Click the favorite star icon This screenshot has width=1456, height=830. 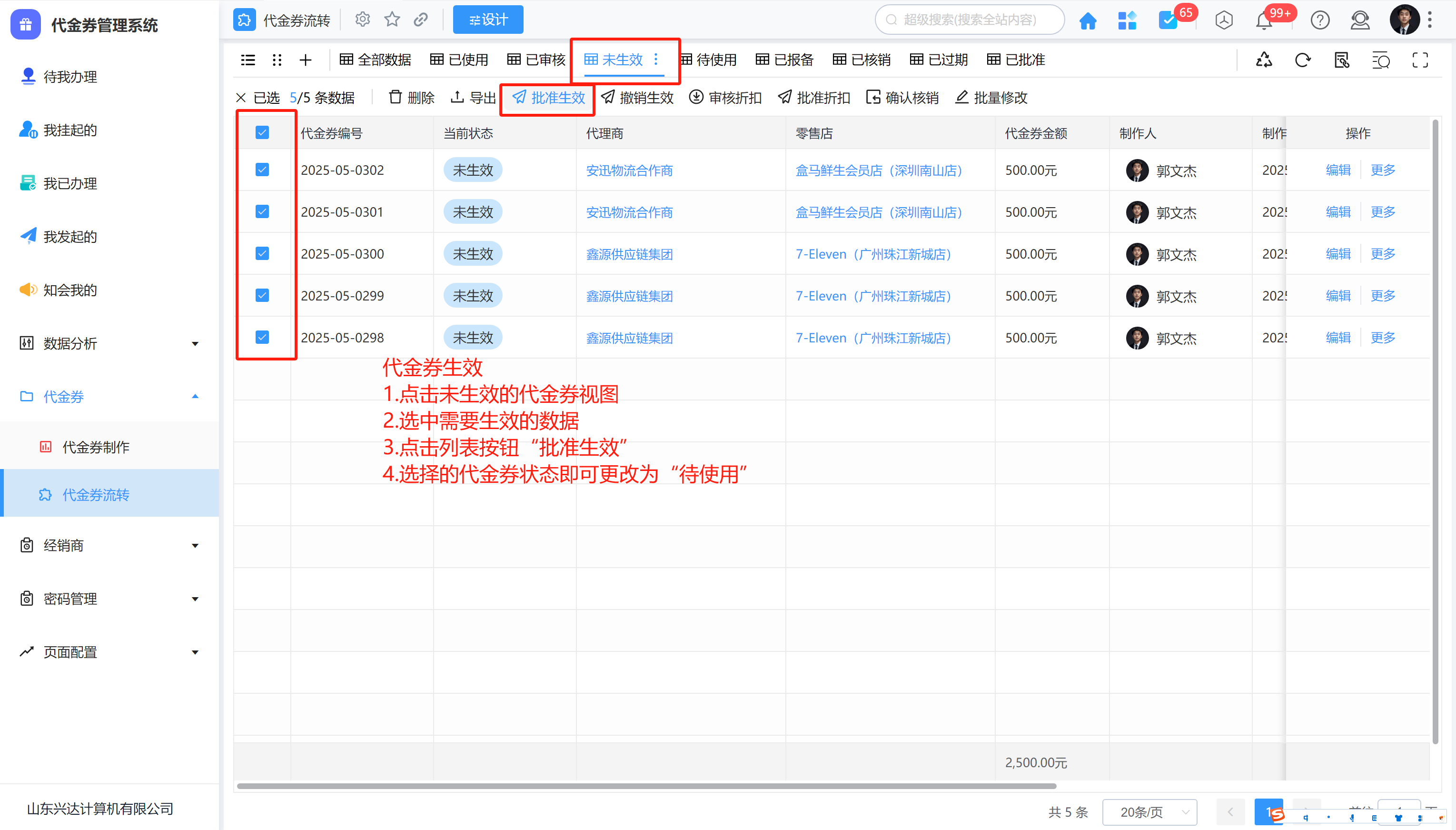point(392,20)
